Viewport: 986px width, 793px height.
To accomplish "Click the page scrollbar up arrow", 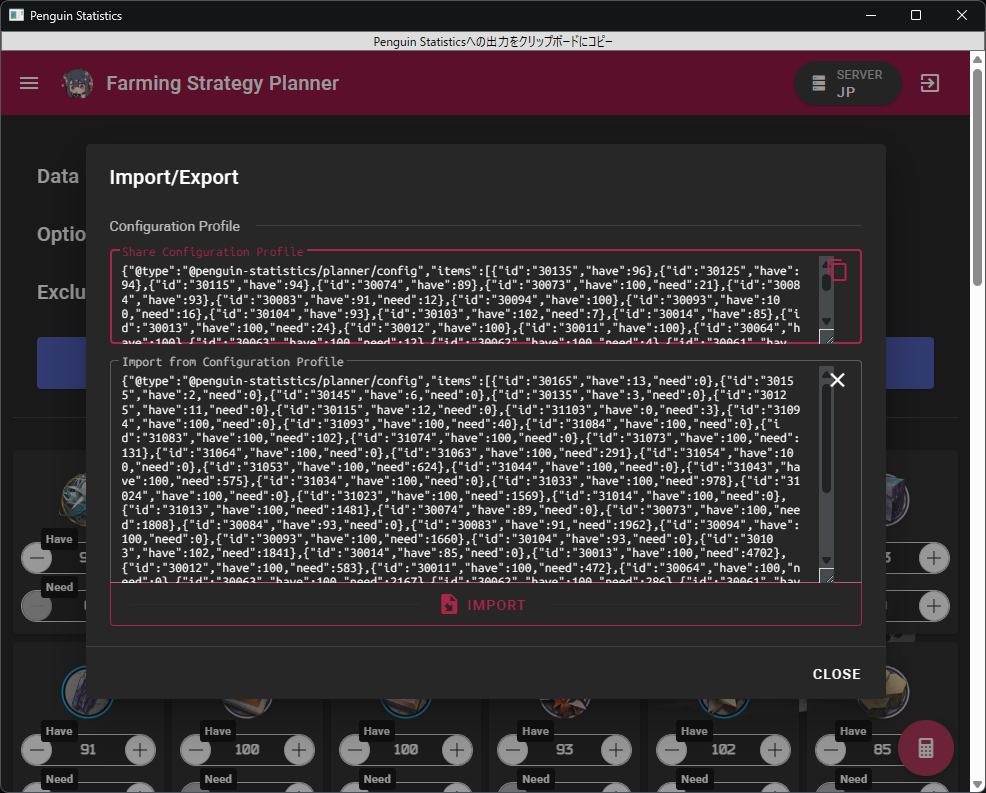I will (x=977, y=59).
